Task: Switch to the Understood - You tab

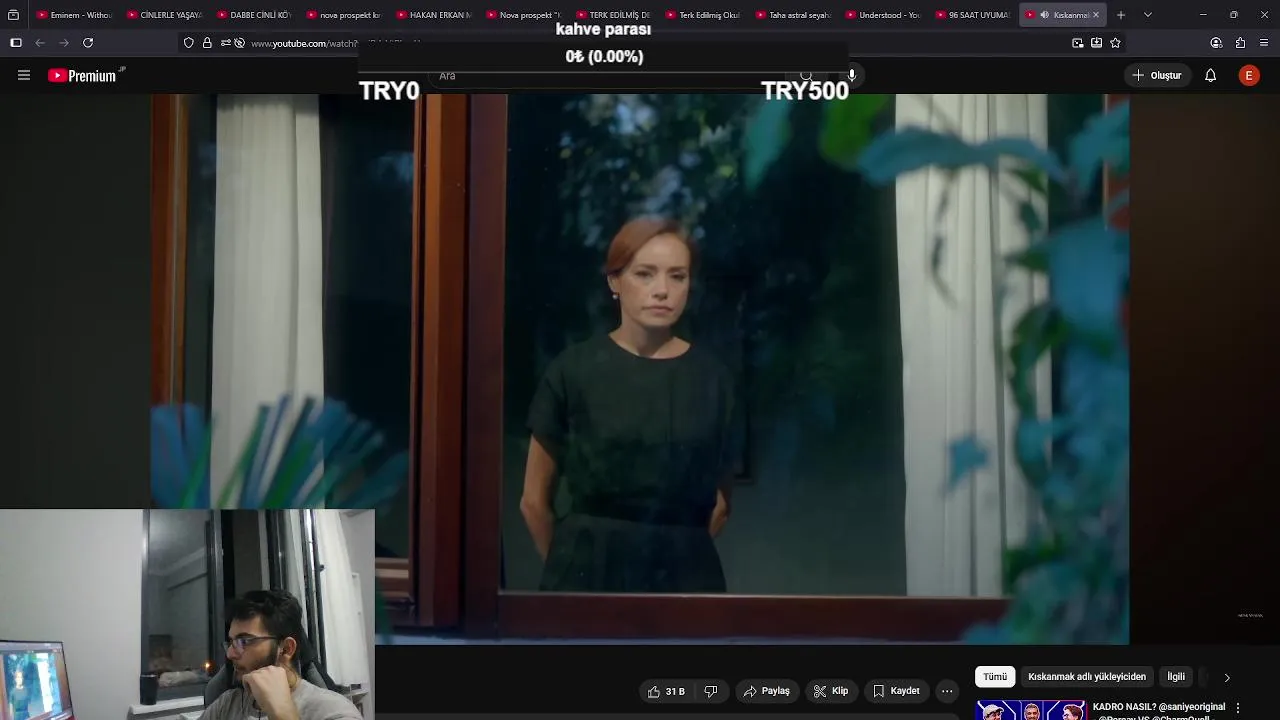Action: (x=884, y=15)
